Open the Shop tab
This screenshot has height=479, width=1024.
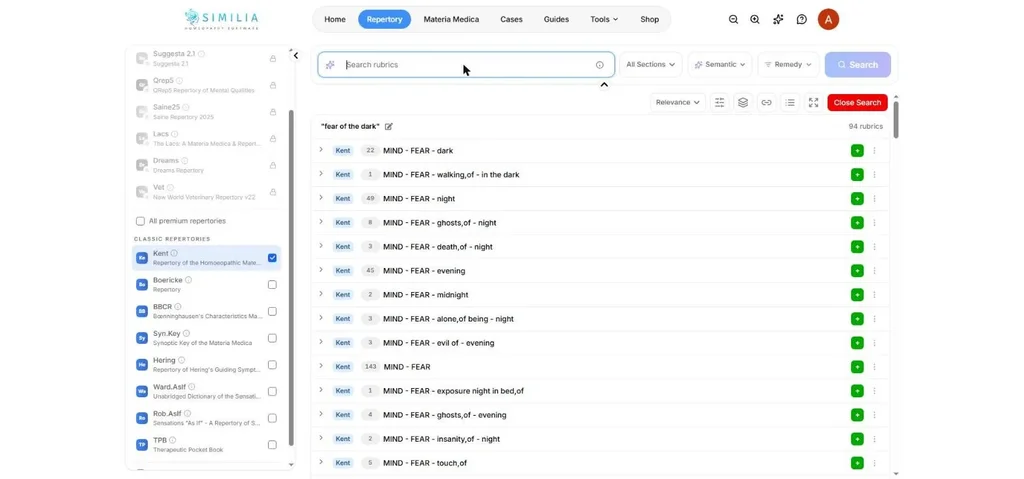click(650, 20)
